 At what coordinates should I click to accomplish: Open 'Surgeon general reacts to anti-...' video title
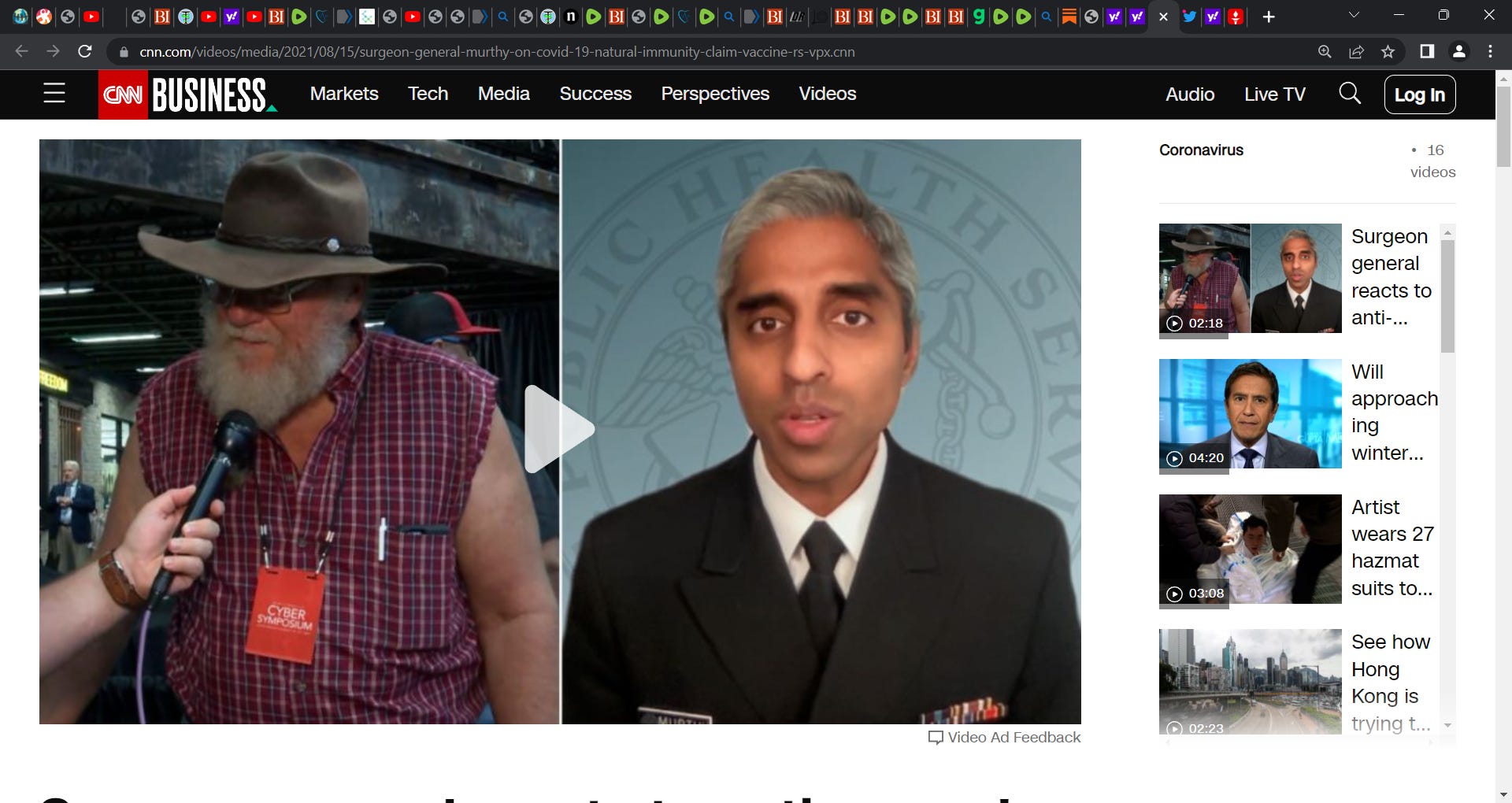1391,277
